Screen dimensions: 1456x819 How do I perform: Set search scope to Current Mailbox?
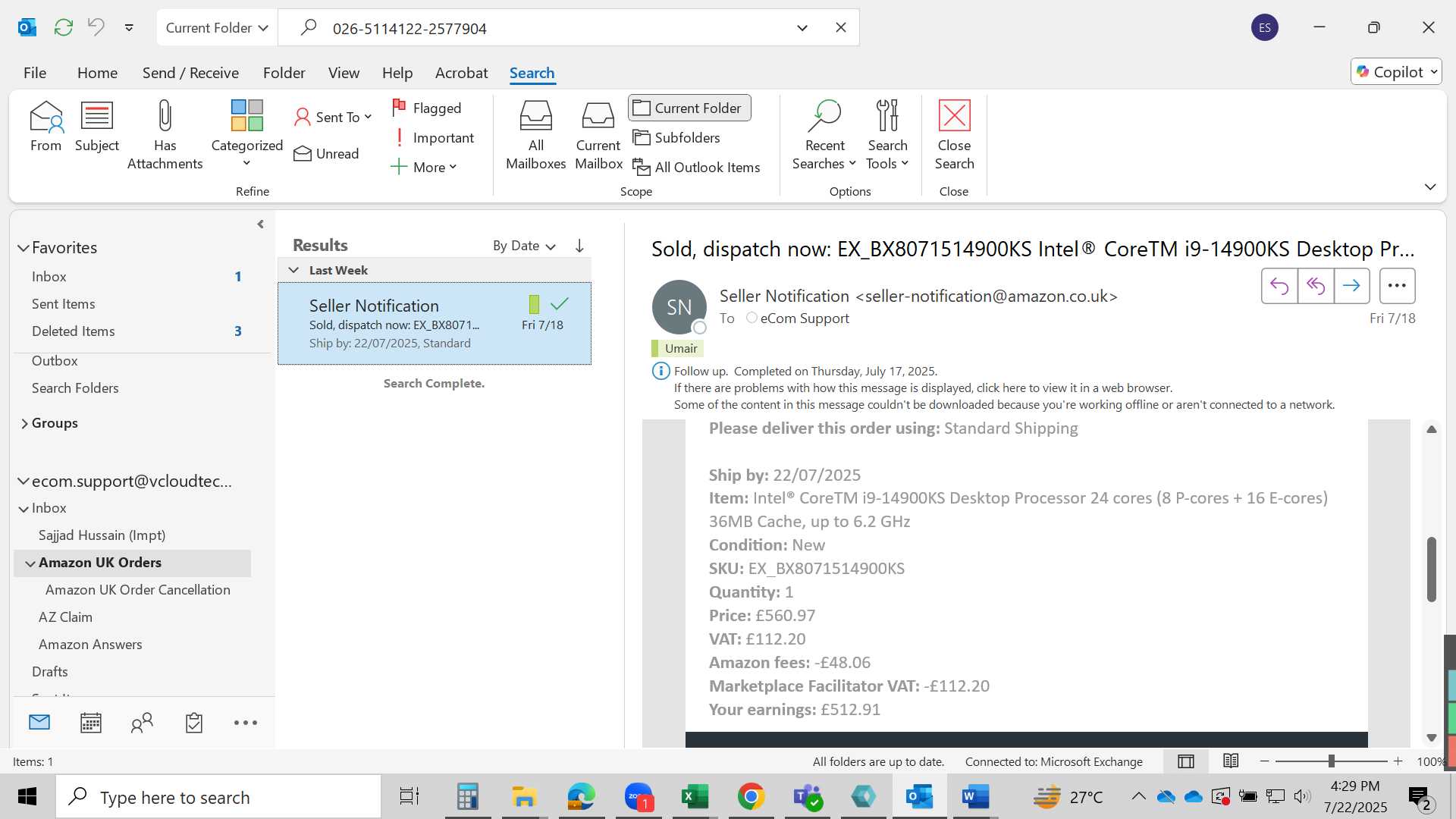coord(598,136)
